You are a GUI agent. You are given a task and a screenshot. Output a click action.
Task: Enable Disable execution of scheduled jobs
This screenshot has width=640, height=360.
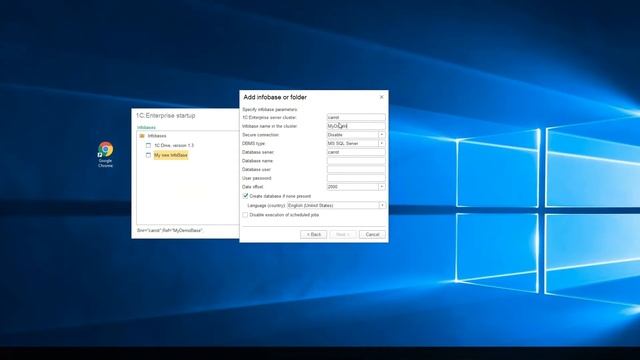(245, 215)
